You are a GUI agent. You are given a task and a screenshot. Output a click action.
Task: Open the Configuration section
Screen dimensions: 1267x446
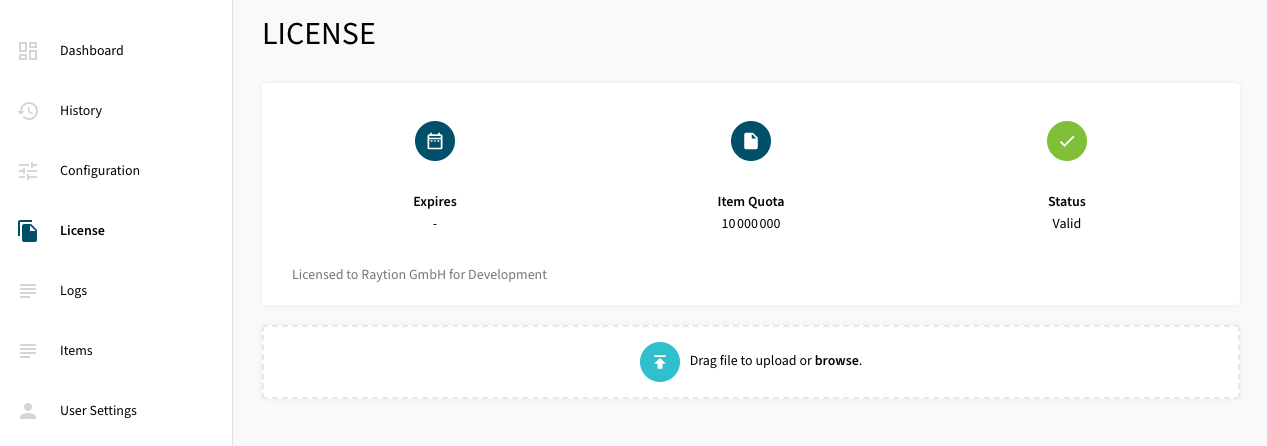pyautogui.click(x=100, y=171)
